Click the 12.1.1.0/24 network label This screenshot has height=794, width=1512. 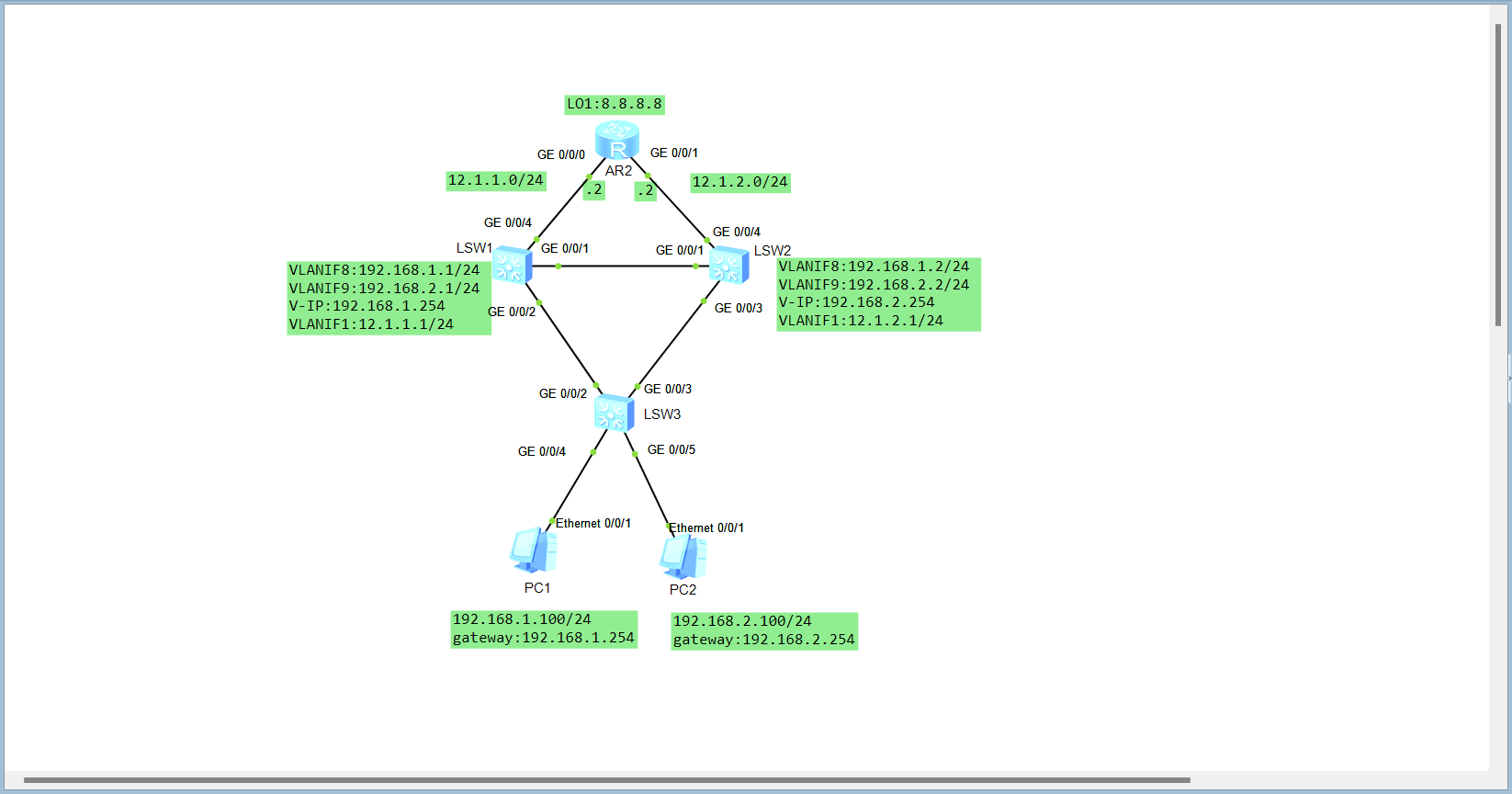(x=496, y=180)
